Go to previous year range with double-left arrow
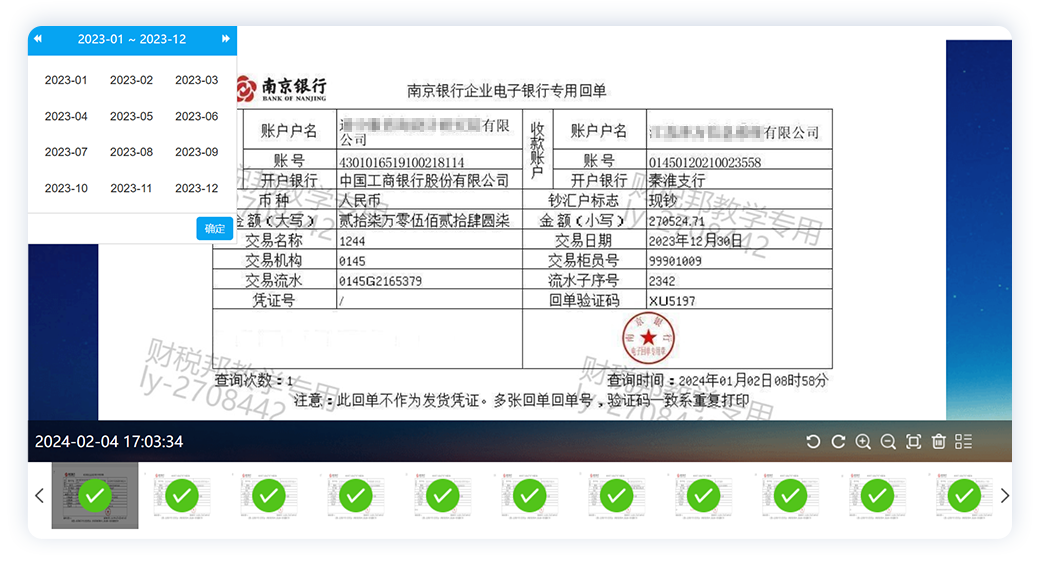This screenshot has height=571, width=1041. (38, 39)
